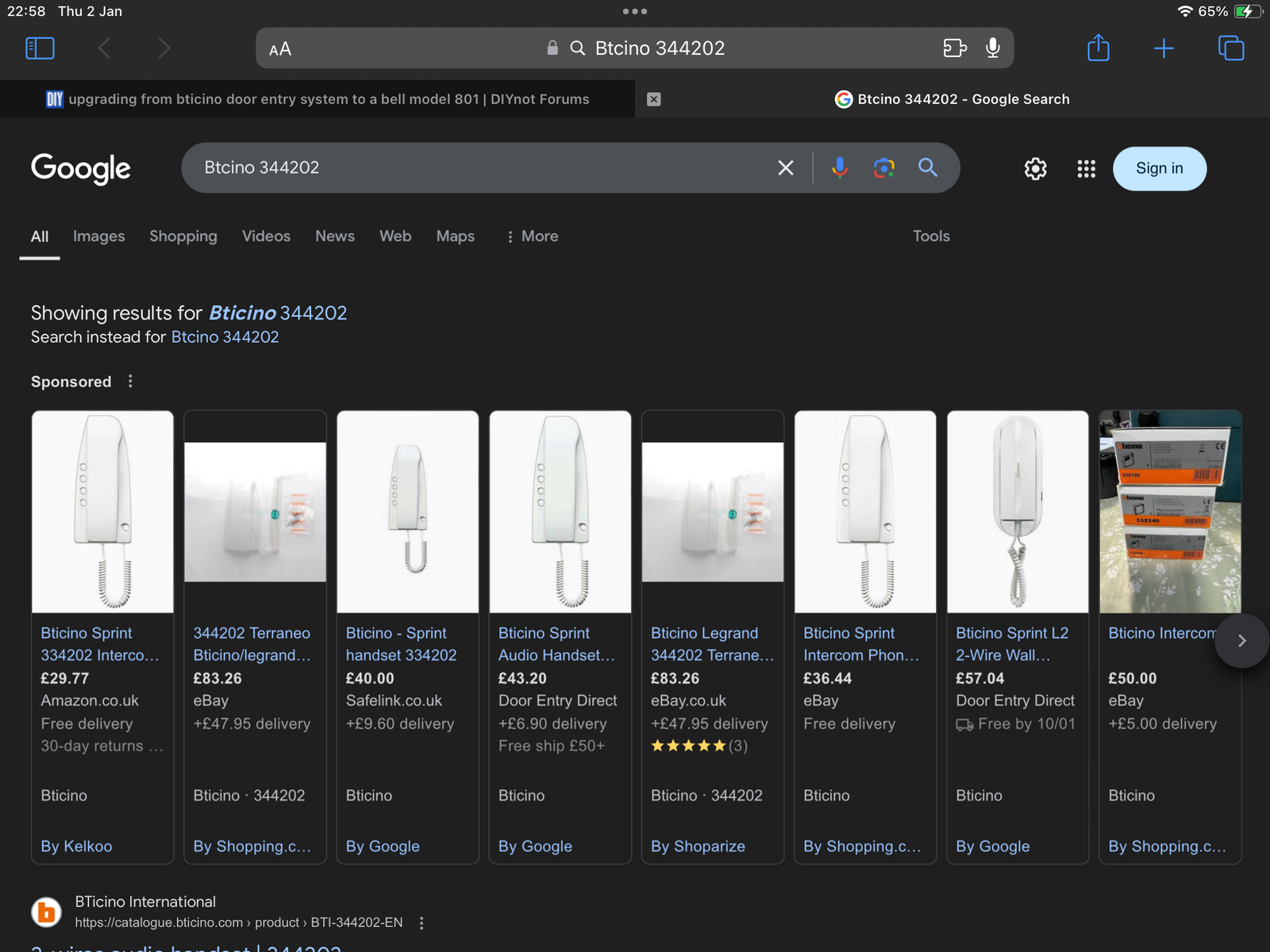
Task: Open the Bticino Sprint L2 product image
Action: [1018, 512]
